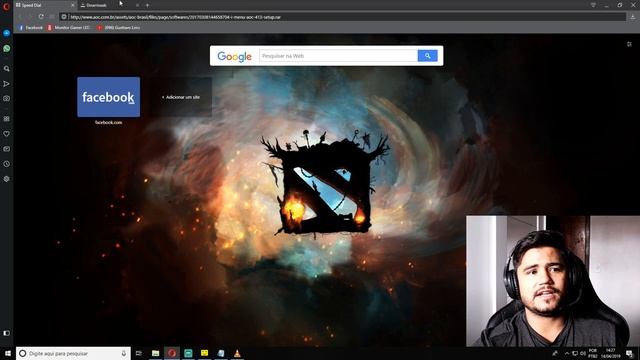Reload the current page
640x360 pixels.
(41, 17)
